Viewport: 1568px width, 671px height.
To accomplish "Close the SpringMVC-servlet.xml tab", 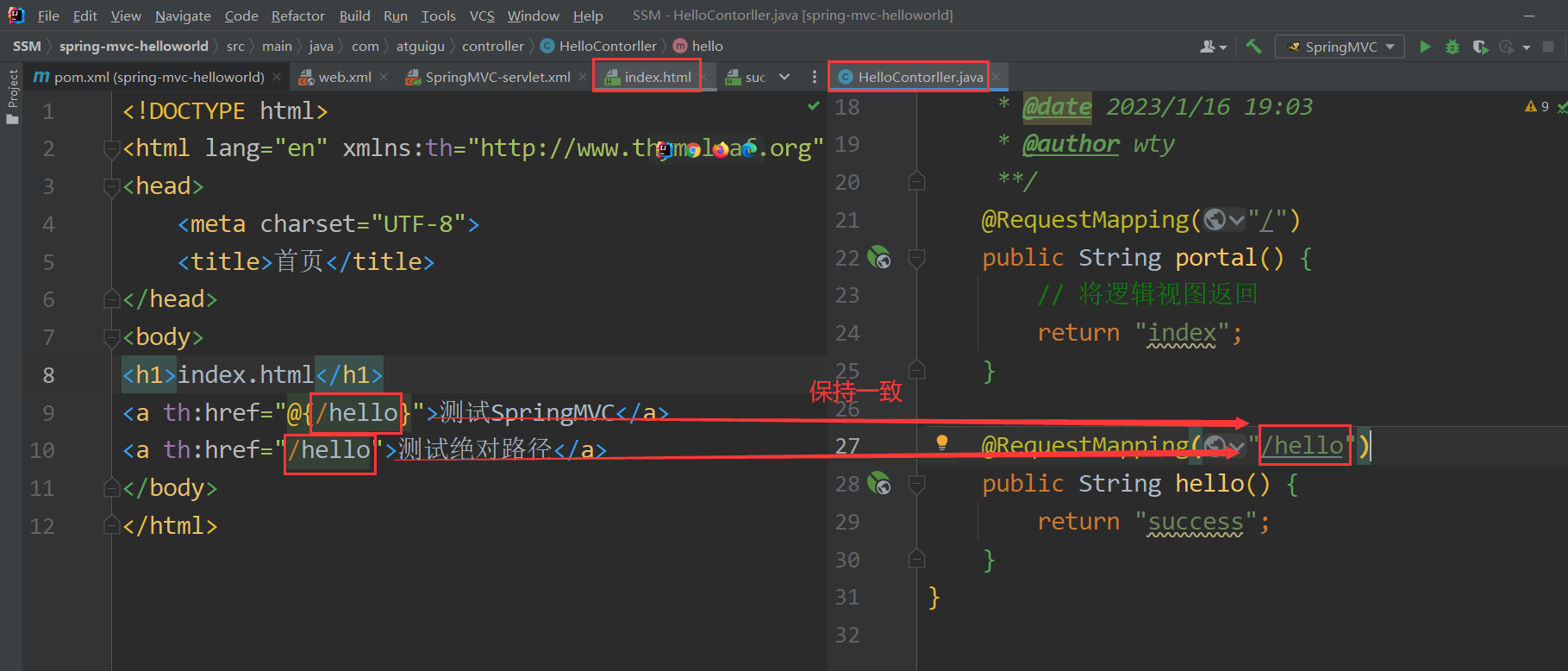I will pyautogui.click(x=583, y=77).
